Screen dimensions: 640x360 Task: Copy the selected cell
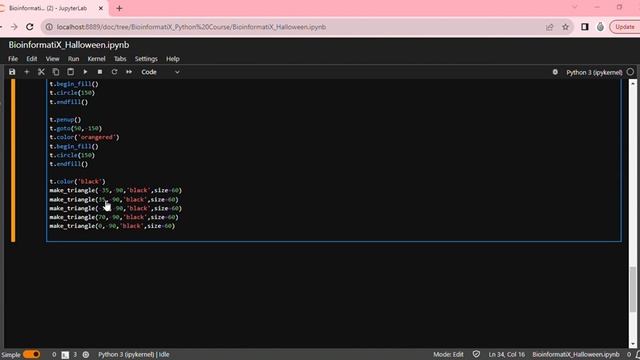56,72
